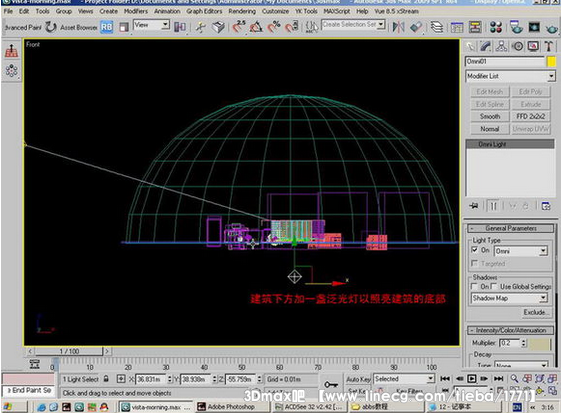Viewport: 565px width, 413px height.
Task: Toggle Absolute/Offset transform type-in icon
Action: click(x=121, y=379)
